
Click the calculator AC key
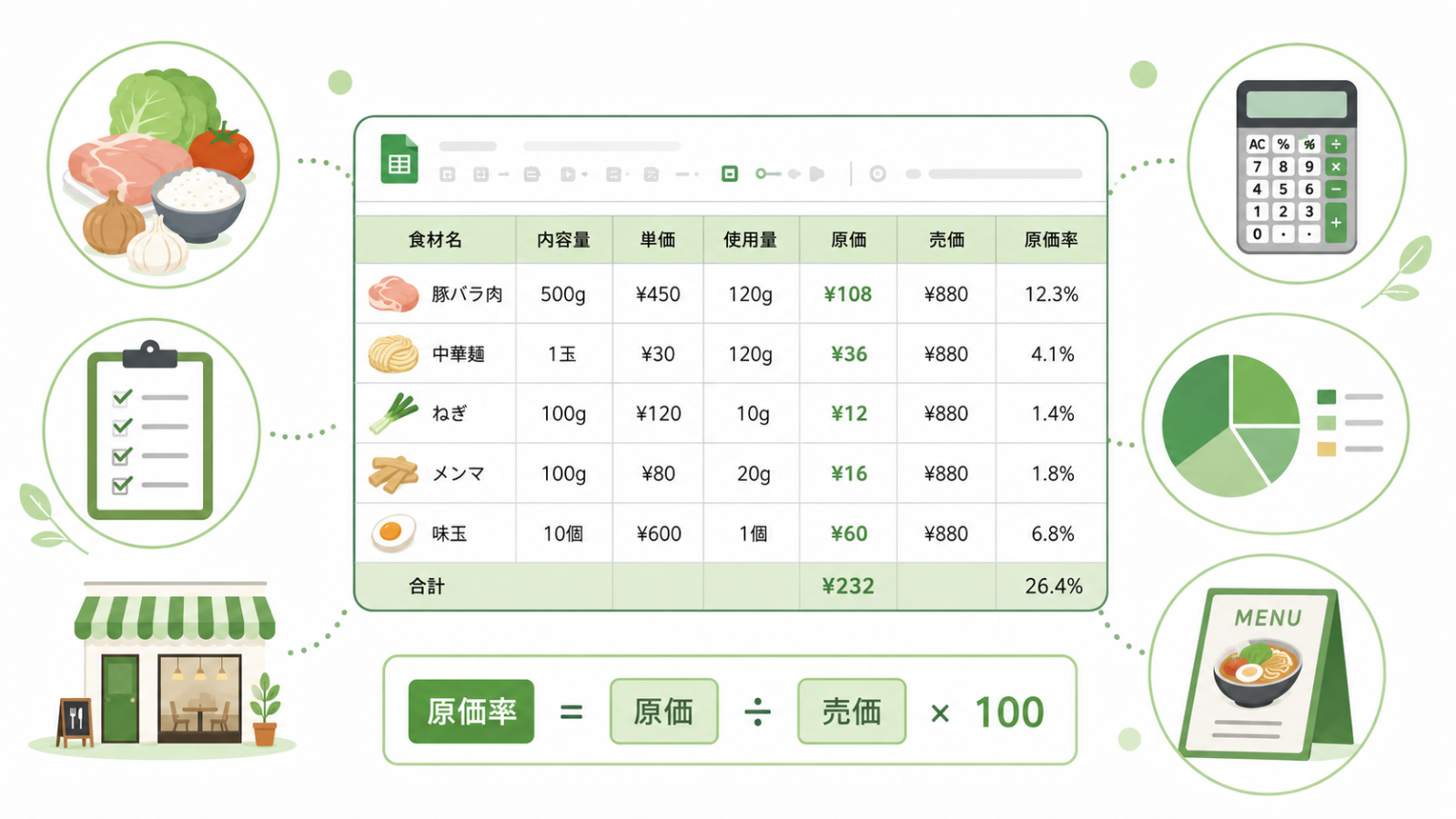[x=1257, y=144]
